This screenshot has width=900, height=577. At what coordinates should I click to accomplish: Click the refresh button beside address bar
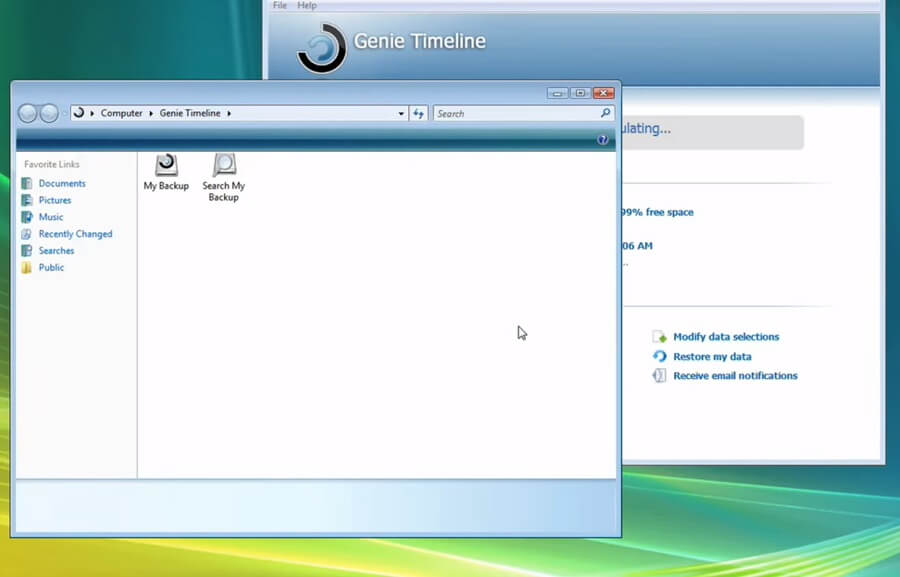pos(418,114)
